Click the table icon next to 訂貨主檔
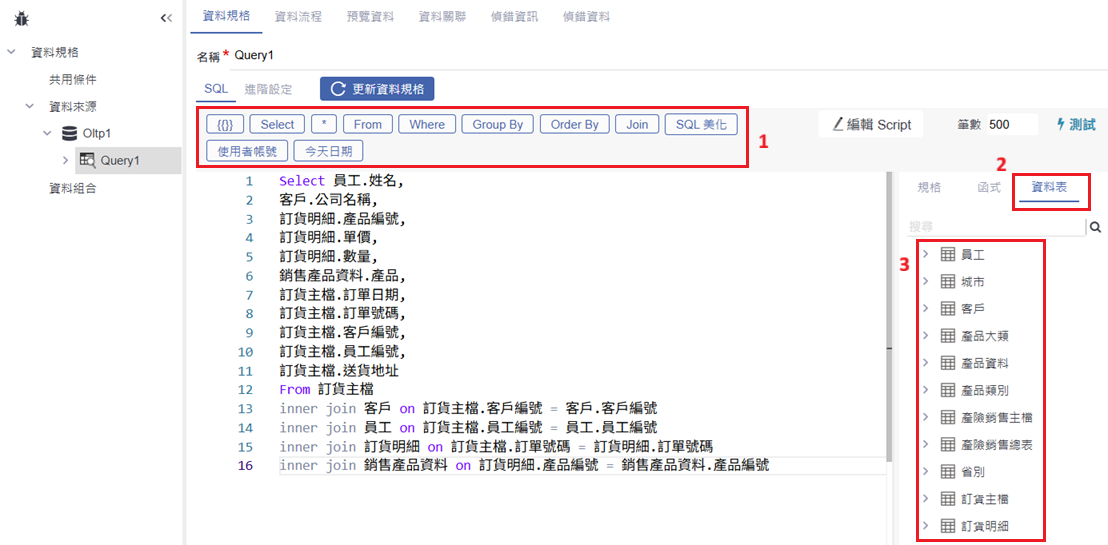1108x545 pixels. (948, 498)
